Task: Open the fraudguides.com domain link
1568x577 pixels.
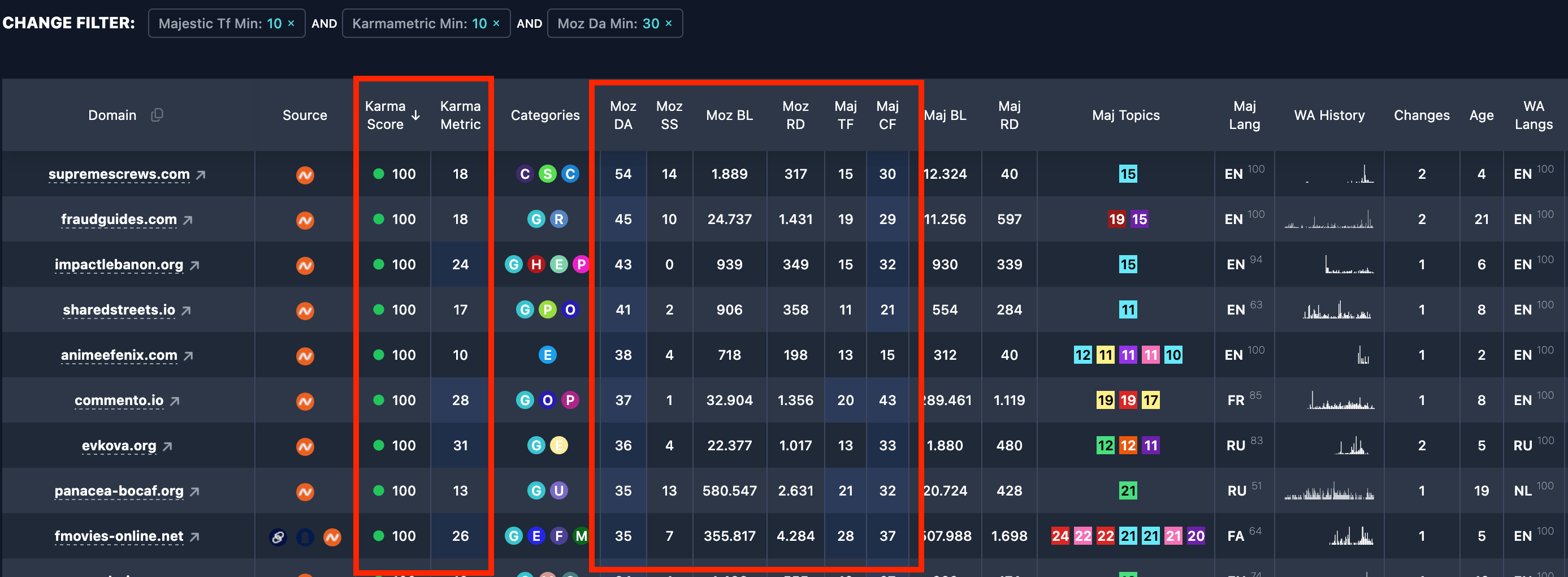Action: pyautogui.click(x=118, y=219)
